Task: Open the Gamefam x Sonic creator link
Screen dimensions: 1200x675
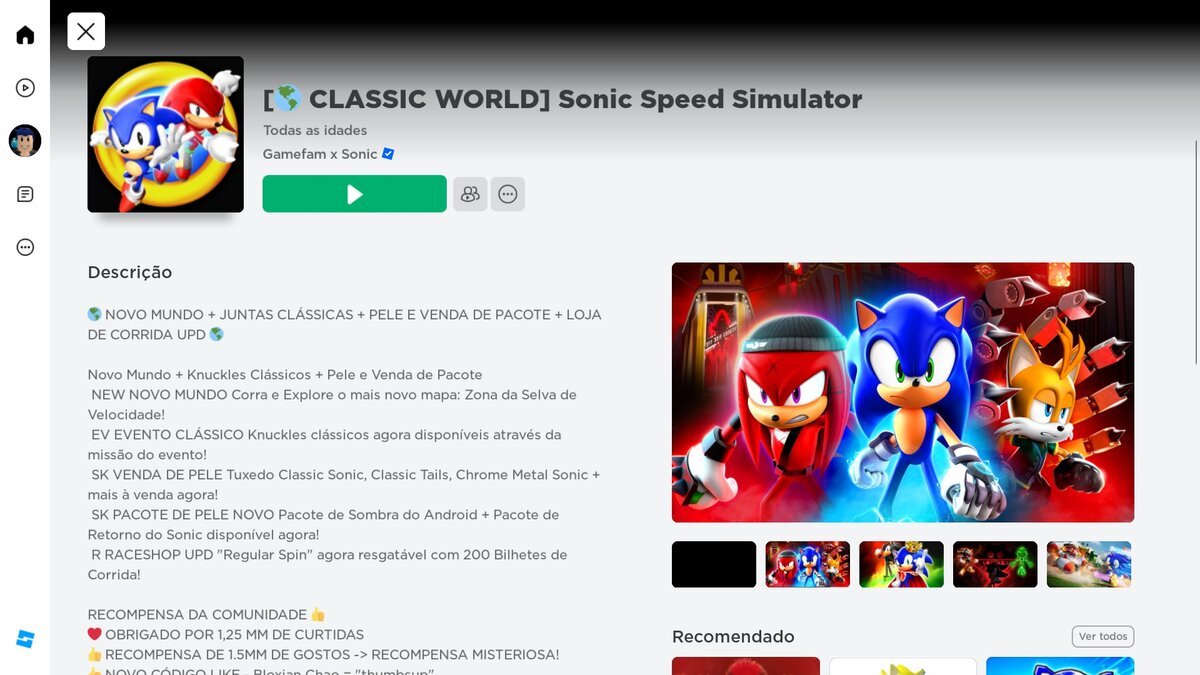Action: click(320, 154)
